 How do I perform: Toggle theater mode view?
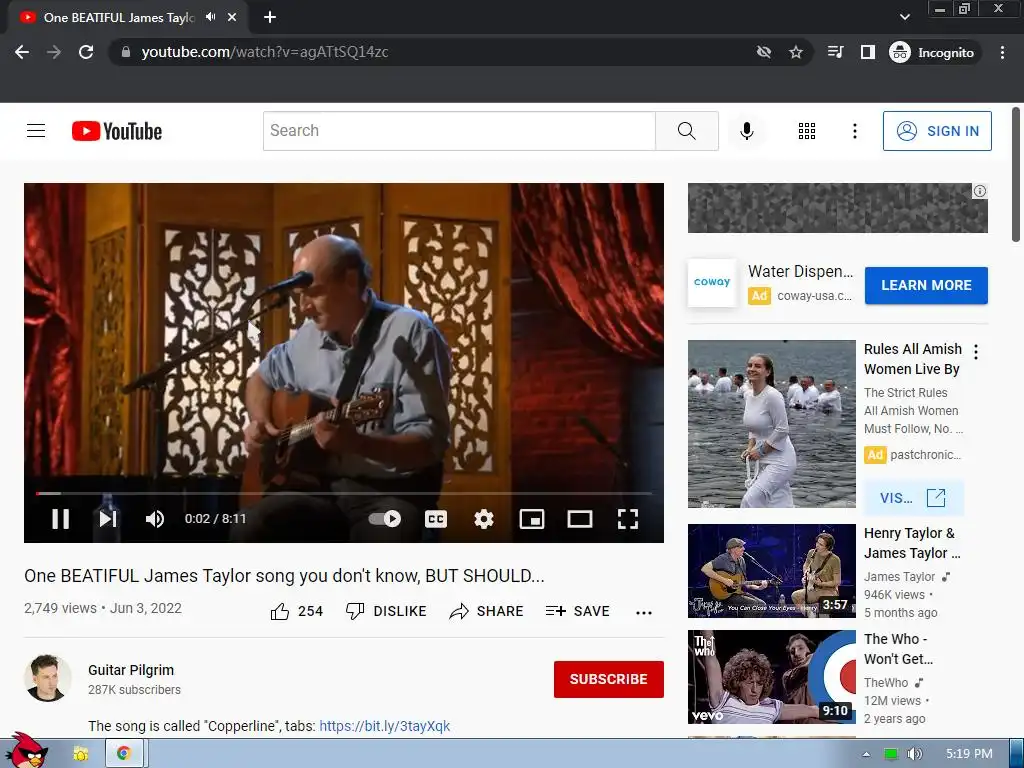click(580, 519)
